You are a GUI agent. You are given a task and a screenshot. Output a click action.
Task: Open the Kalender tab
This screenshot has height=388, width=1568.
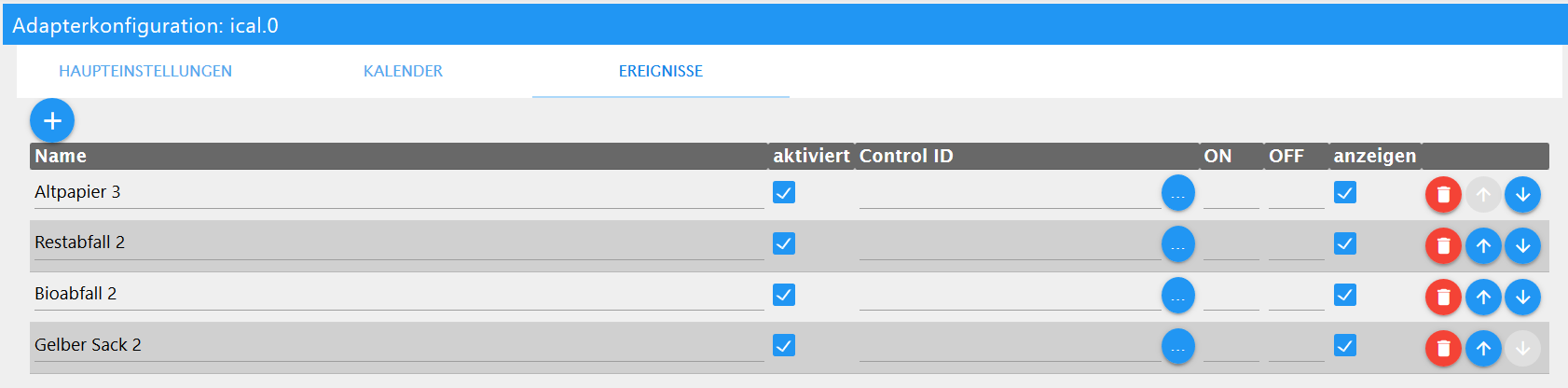[x=403, y=71]
